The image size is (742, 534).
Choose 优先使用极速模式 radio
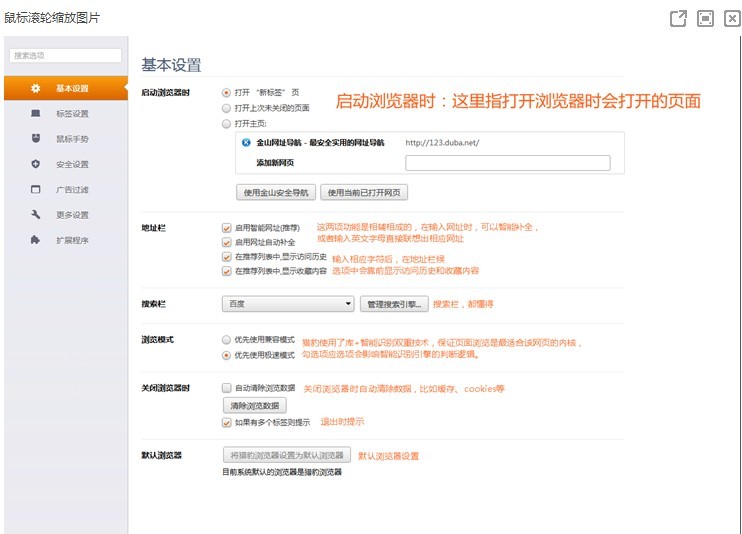[x=226, y=355]
